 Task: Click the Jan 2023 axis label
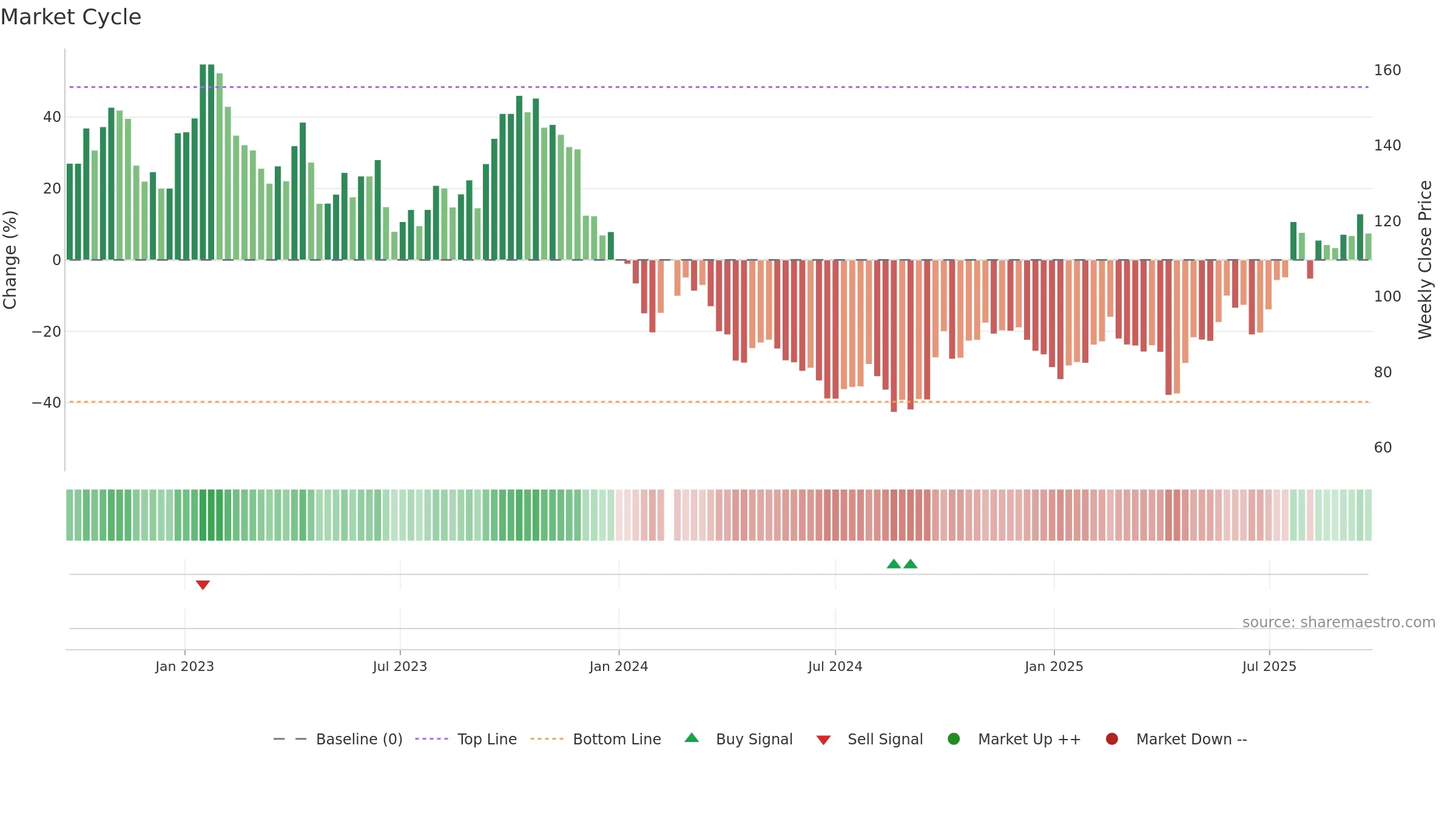coord(184,666)
